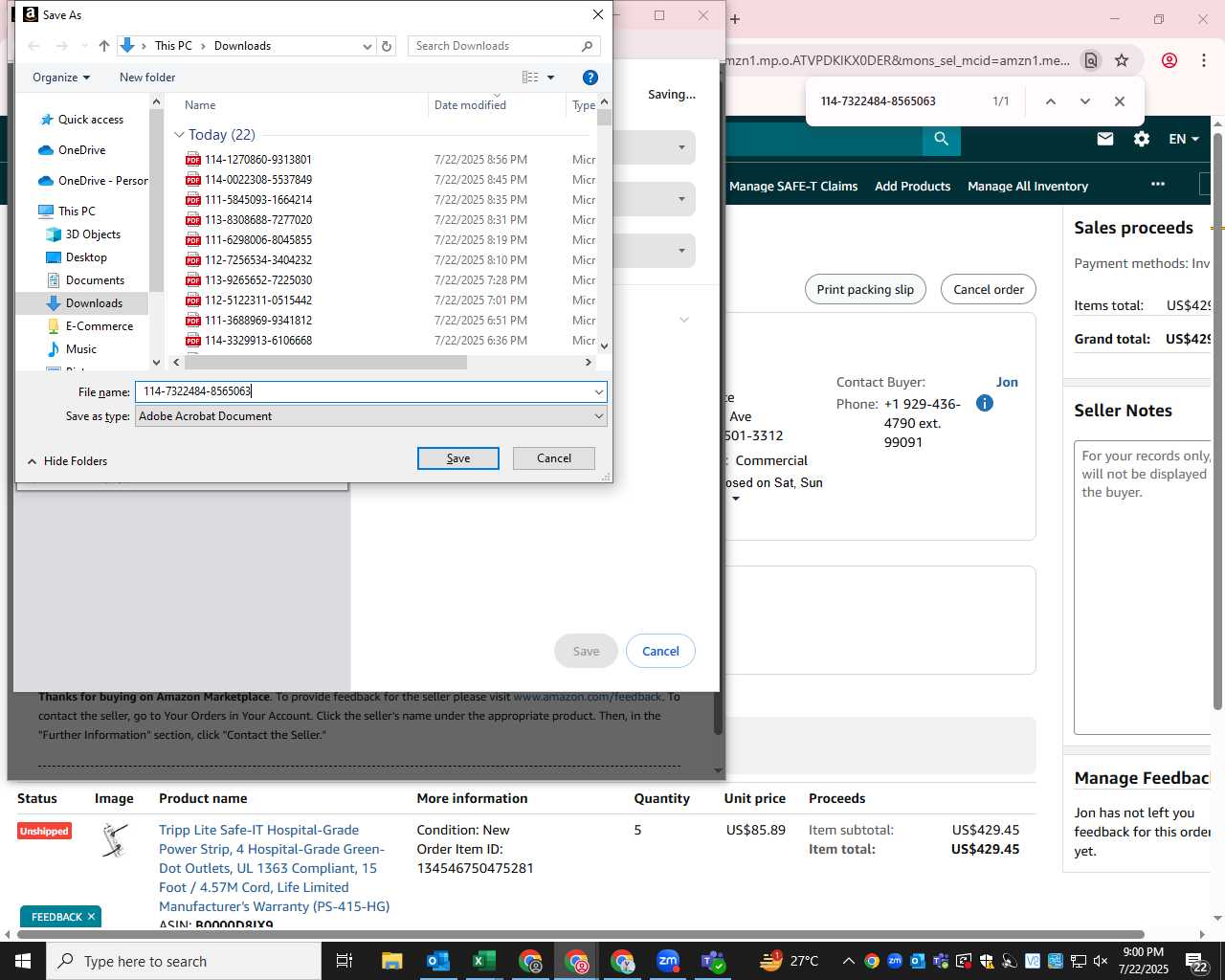The width and height of the screenshot is (1225, 980).
Task: Open view options dropdown arrow
Action: click(x=550, y=78)
